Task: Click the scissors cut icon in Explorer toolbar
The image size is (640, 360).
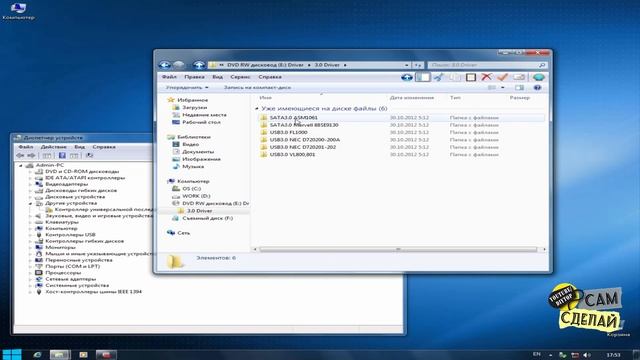Action: 438,77
